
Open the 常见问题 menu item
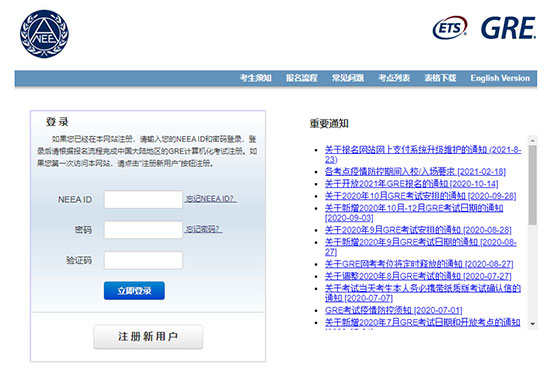pyautogui.click(x=348, y=78)
